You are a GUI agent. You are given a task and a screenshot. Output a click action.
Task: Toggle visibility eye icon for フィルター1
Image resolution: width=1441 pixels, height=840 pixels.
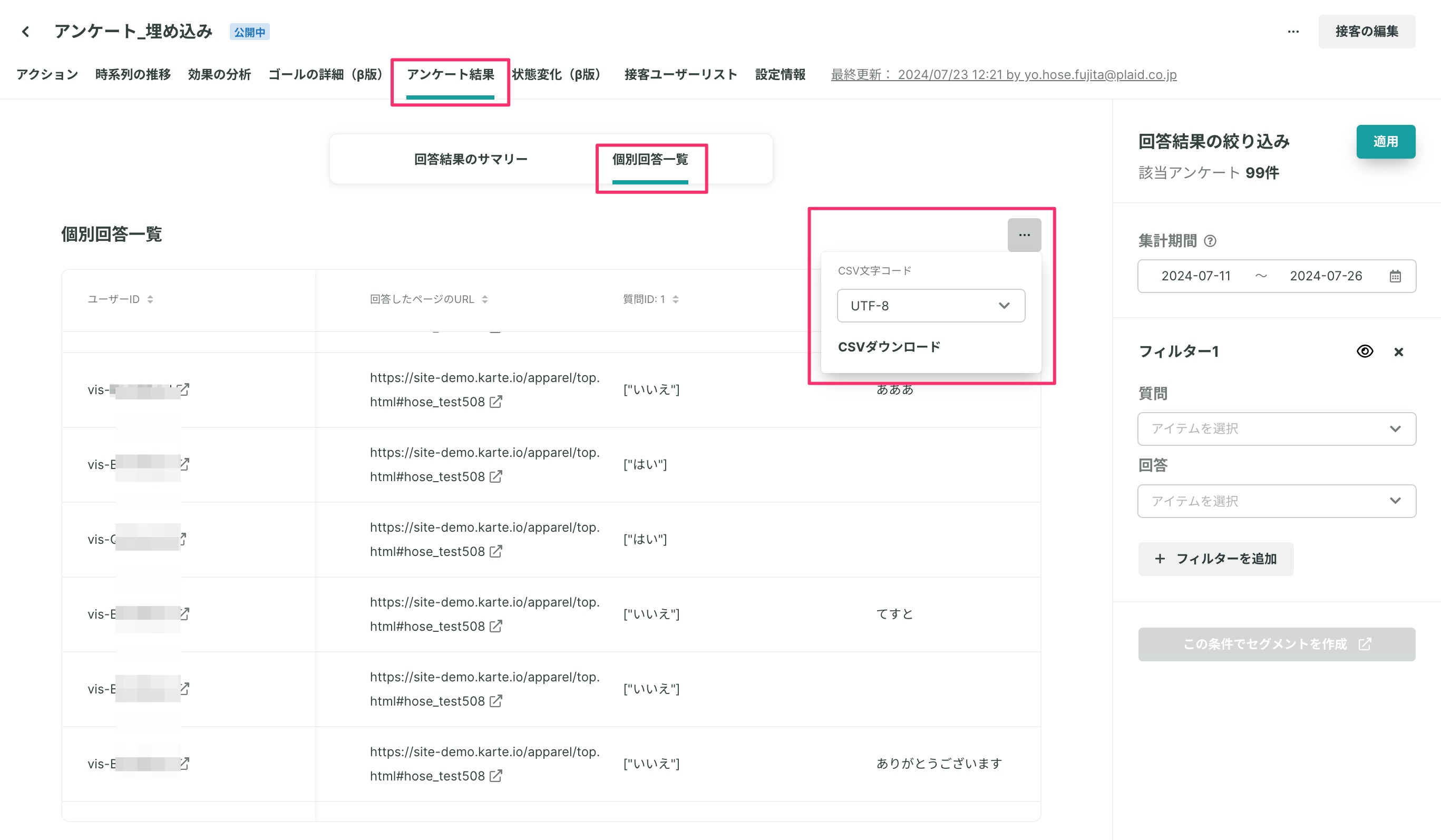(1365, 351)
